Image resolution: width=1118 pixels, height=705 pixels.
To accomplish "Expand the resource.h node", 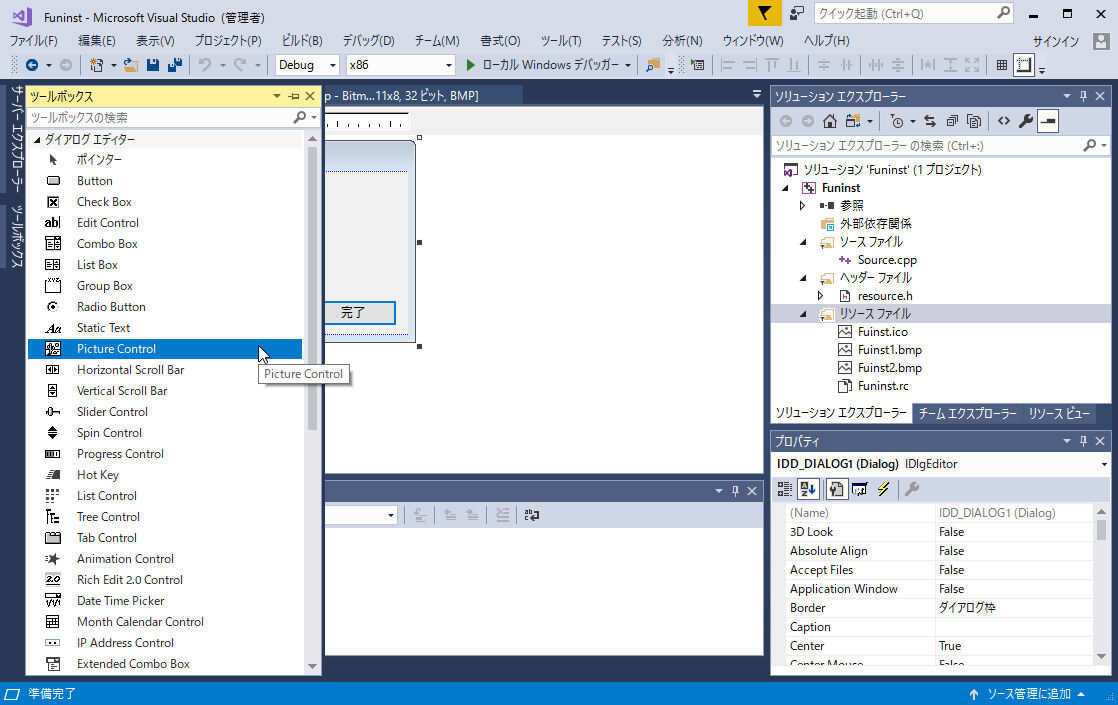I will (x=821, y=296).
